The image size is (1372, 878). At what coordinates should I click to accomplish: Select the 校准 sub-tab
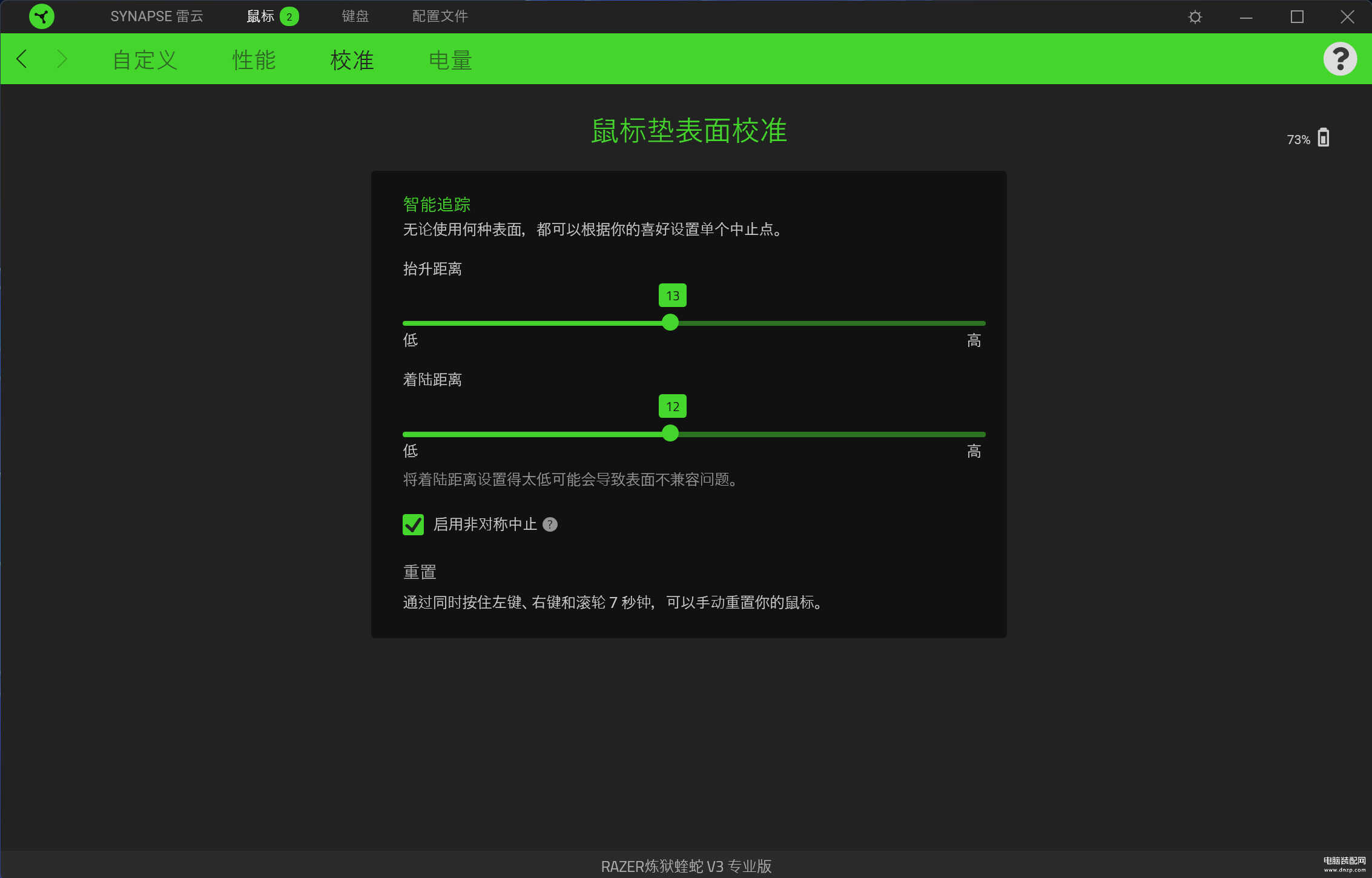[x=352, y=60]
